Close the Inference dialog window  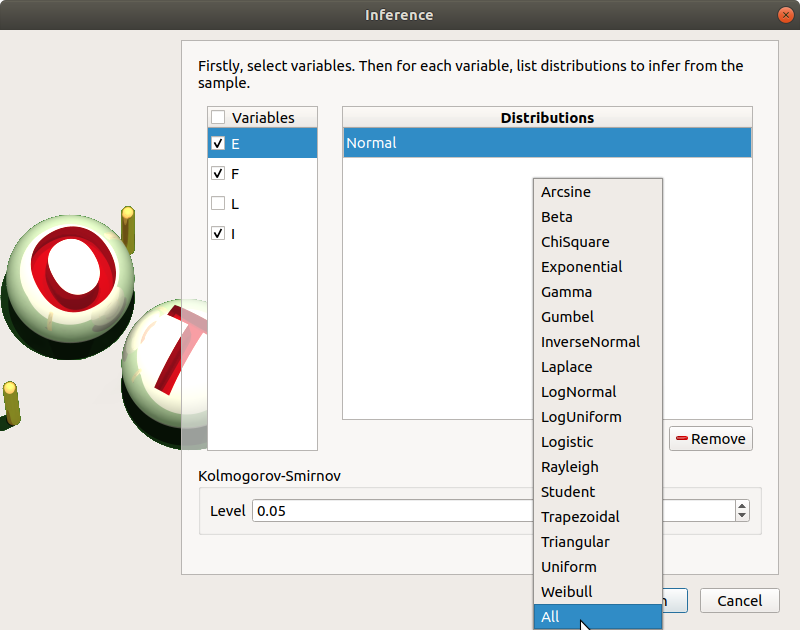coord(785,15)
